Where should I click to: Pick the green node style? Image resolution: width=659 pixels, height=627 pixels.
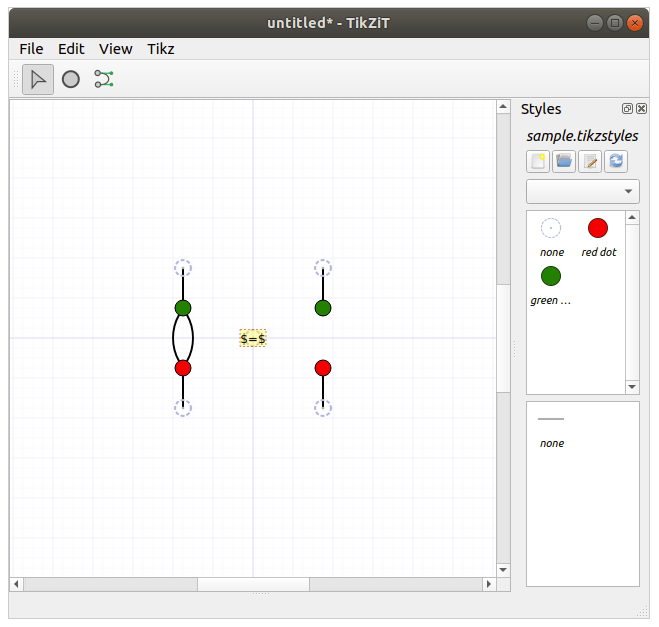[x=551, y=276]
